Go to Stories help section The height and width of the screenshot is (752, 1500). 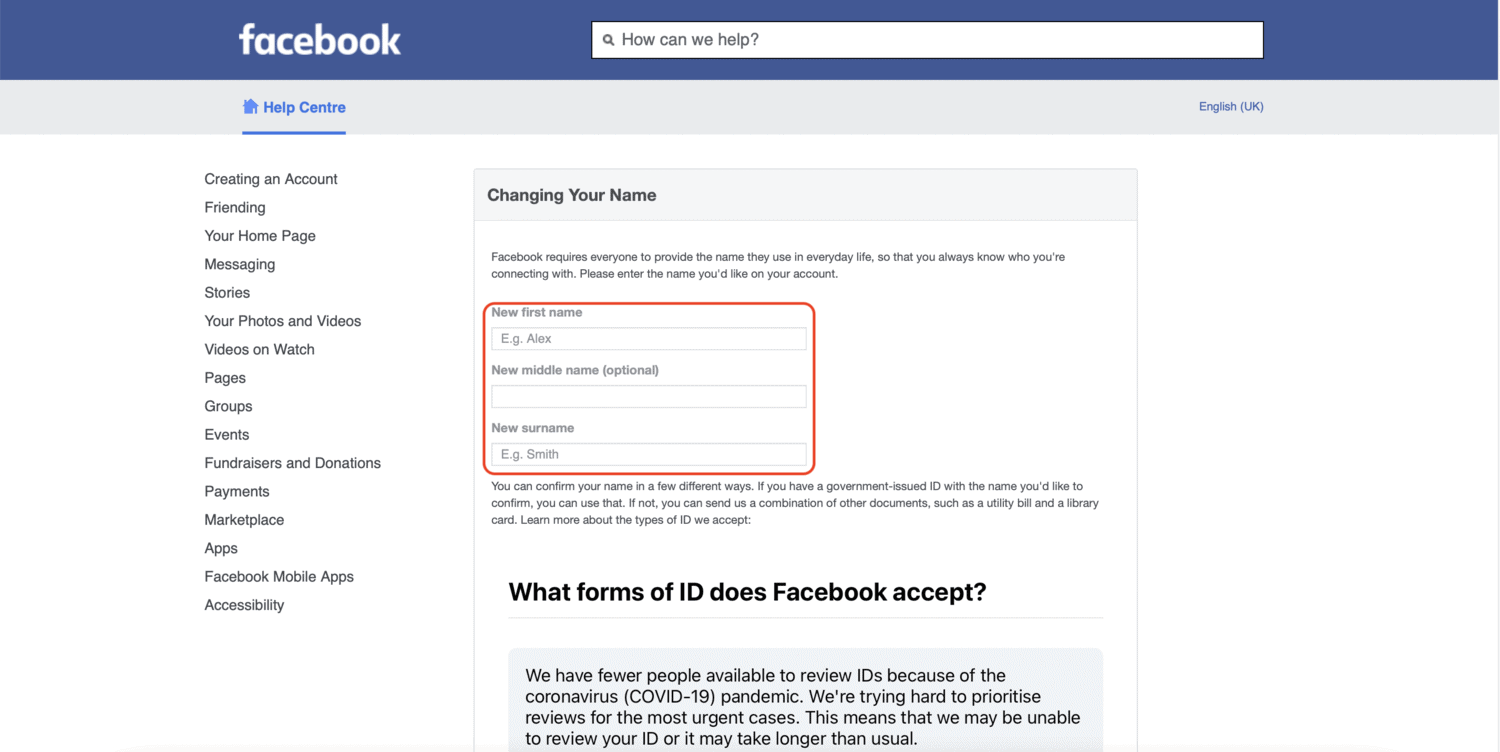click(227, 293)
